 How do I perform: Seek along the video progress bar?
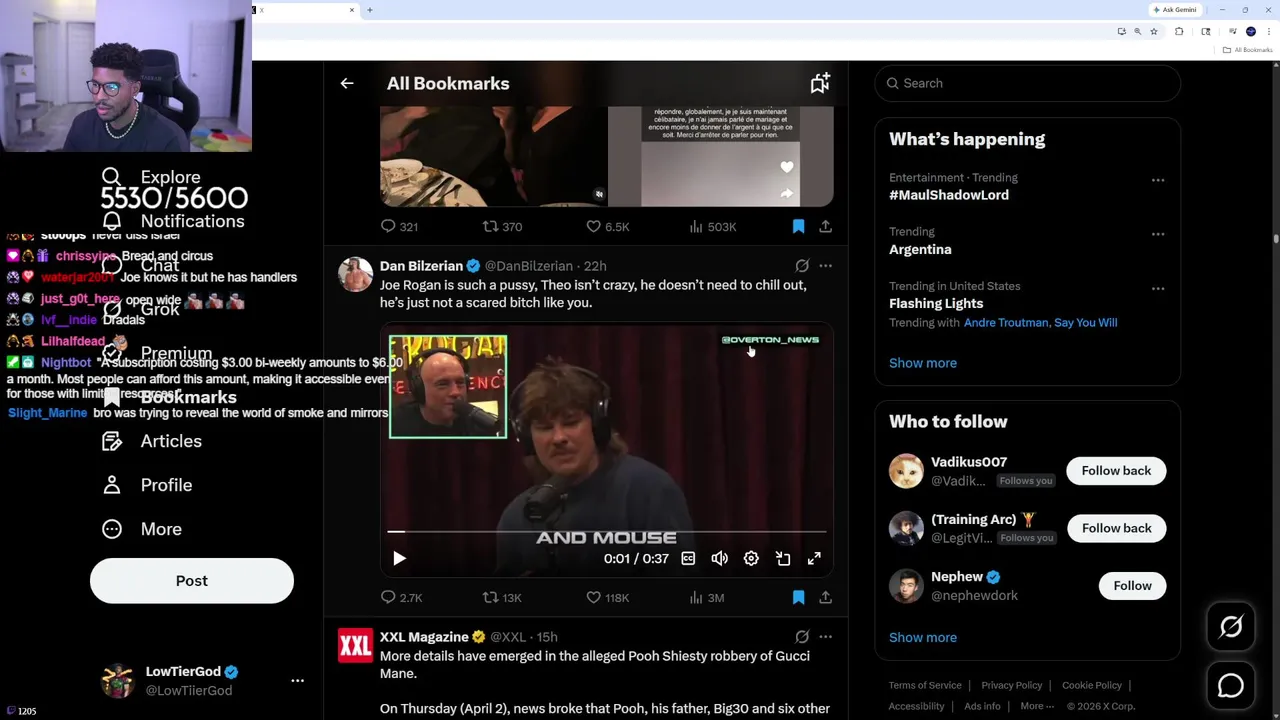607,532
